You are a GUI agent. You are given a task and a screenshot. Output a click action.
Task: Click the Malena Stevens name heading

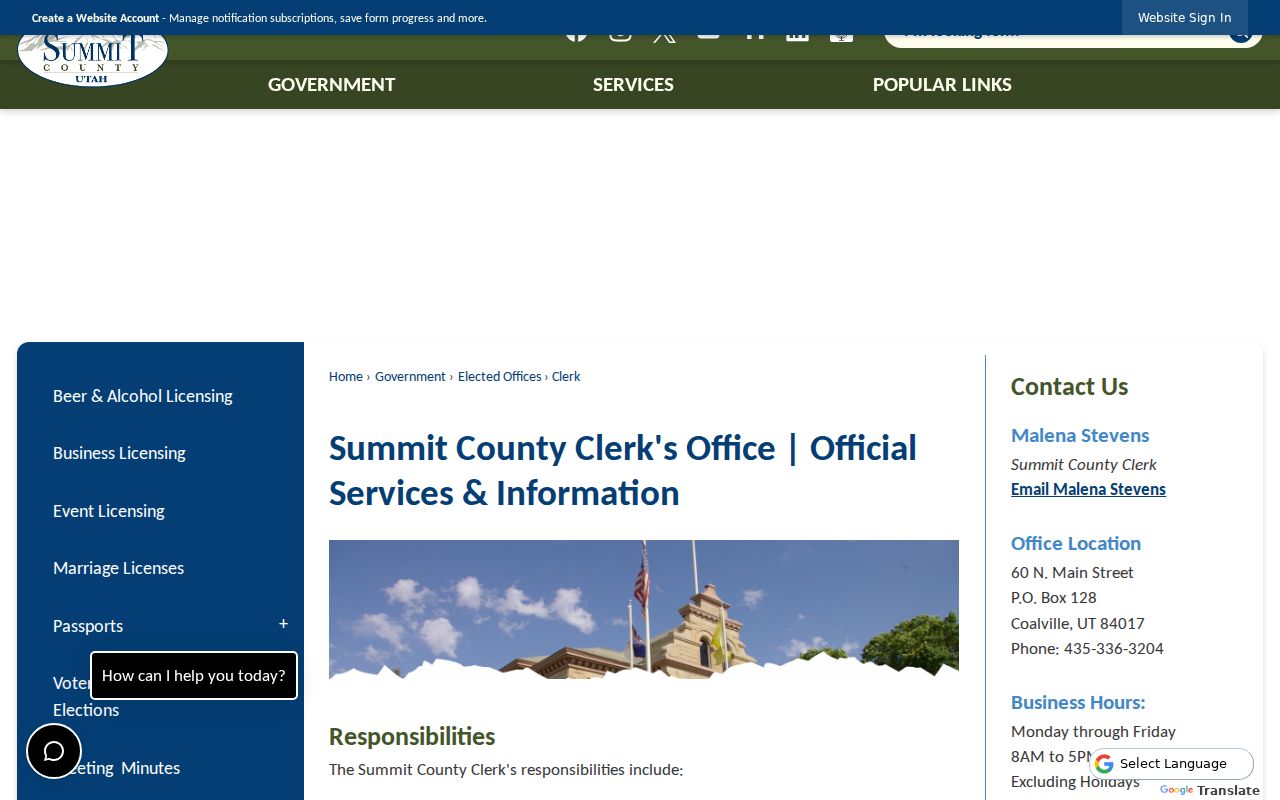click(1080, 435)
